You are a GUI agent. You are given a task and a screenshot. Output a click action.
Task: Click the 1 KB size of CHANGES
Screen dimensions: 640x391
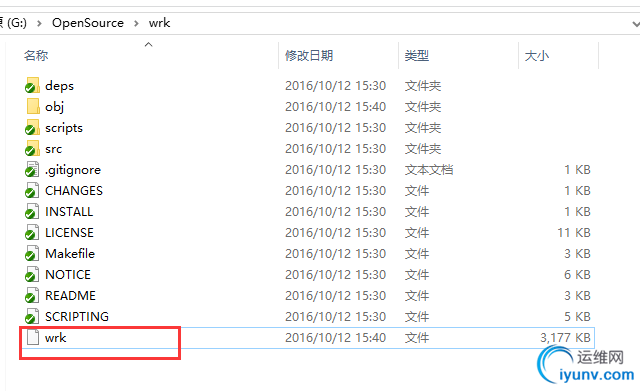pos(577,191)
